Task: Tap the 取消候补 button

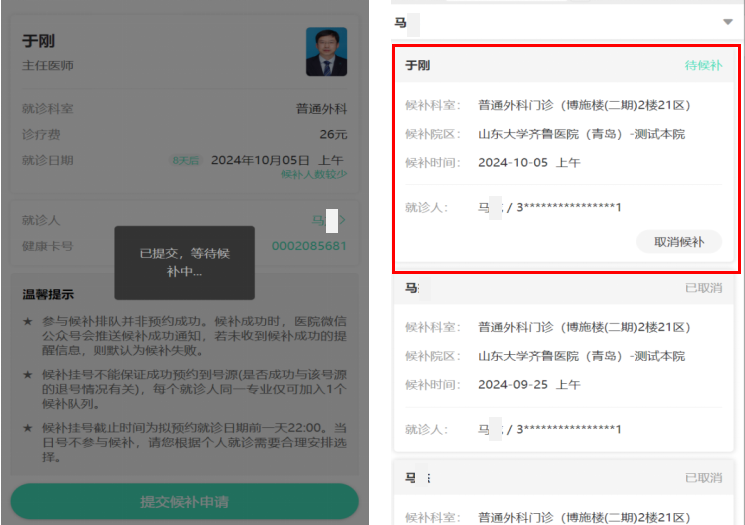Action: pos(678,242)
